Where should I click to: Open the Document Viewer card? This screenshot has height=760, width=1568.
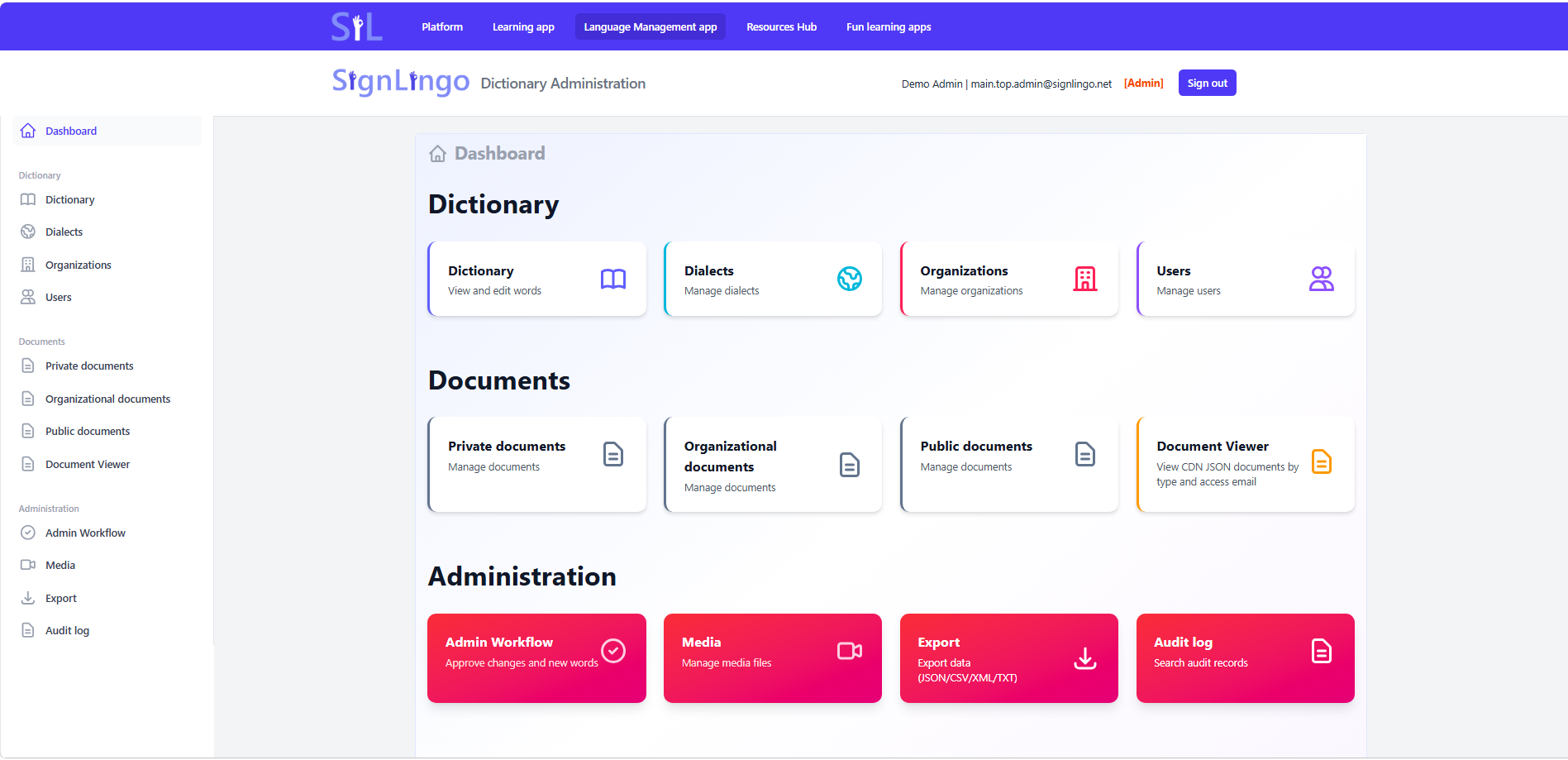(x=1246, y=465)
